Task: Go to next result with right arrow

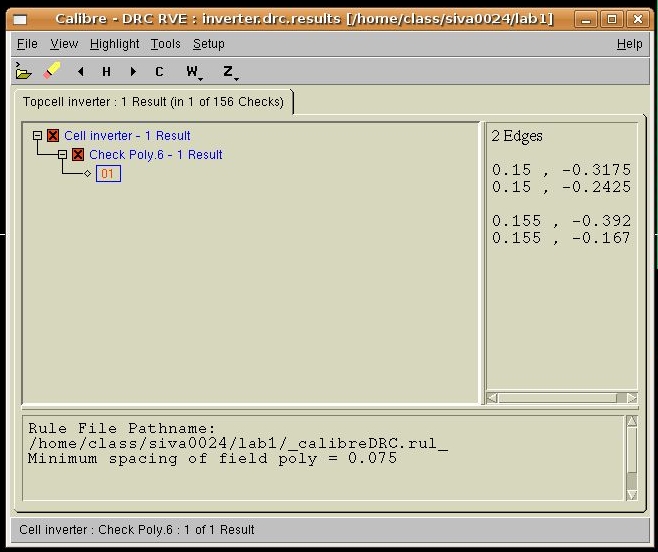Action: (133, 72)
